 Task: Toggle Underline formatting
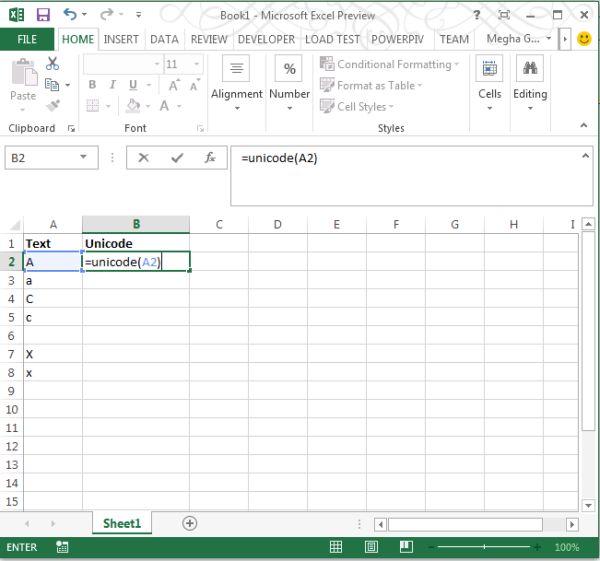coord(133,85)
